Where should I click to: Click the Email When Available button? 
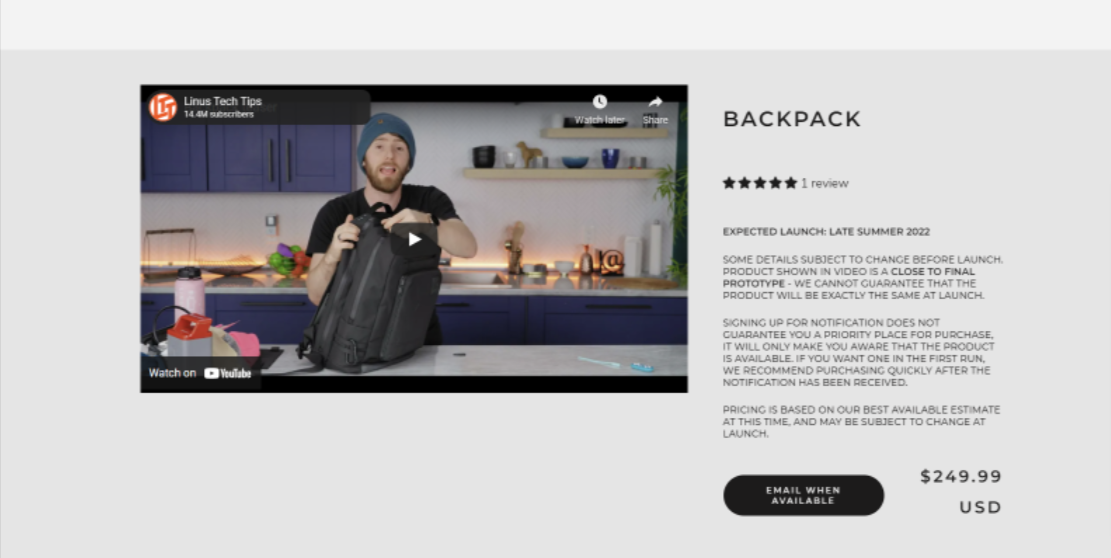(803, 495)
